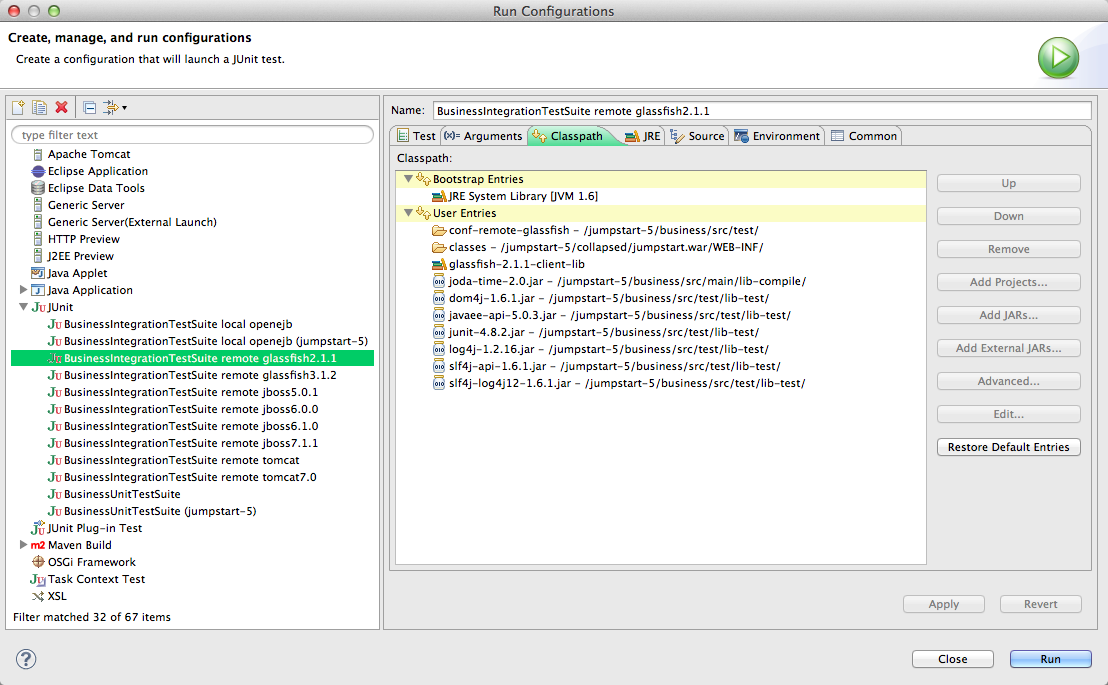The image size is (1108, 685).
Task: Click the New launch configuration icon
Action: 18,107
